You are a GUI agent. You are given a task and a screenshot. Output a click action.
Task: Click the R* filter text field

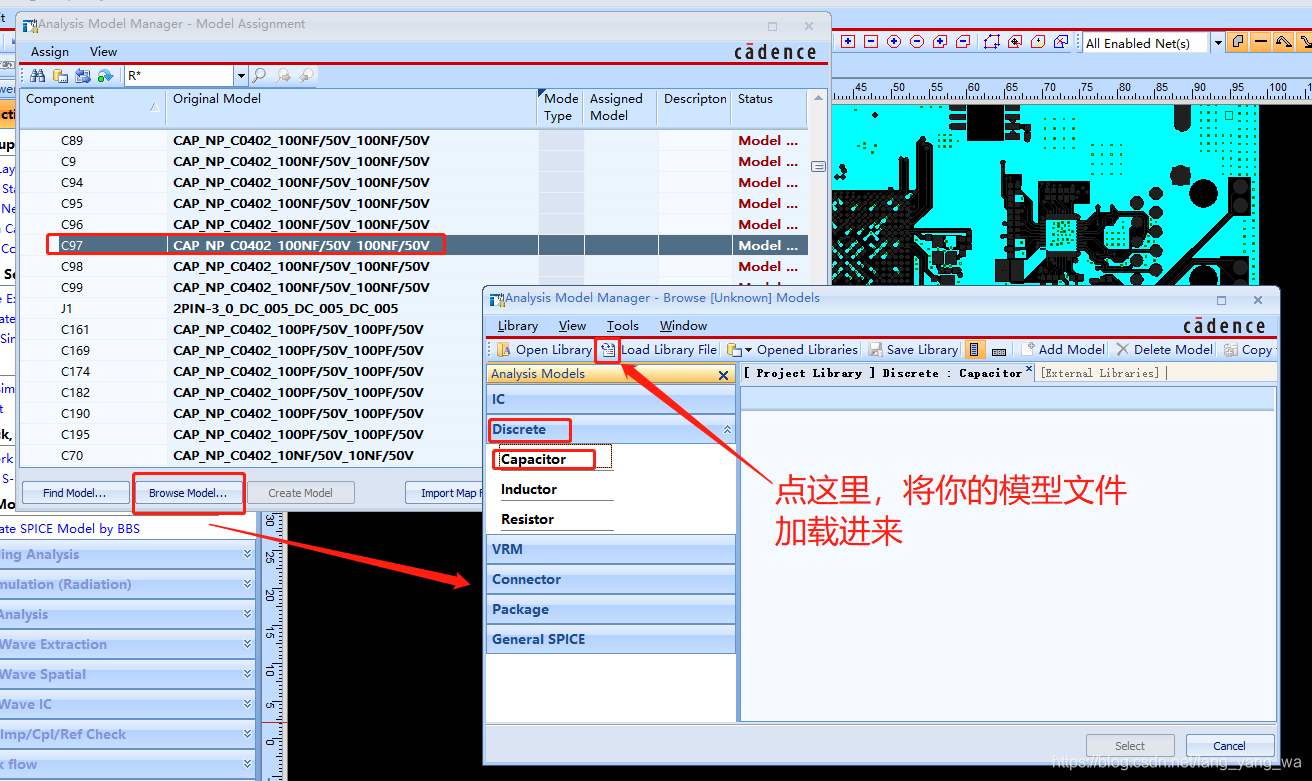click(180, 76)
